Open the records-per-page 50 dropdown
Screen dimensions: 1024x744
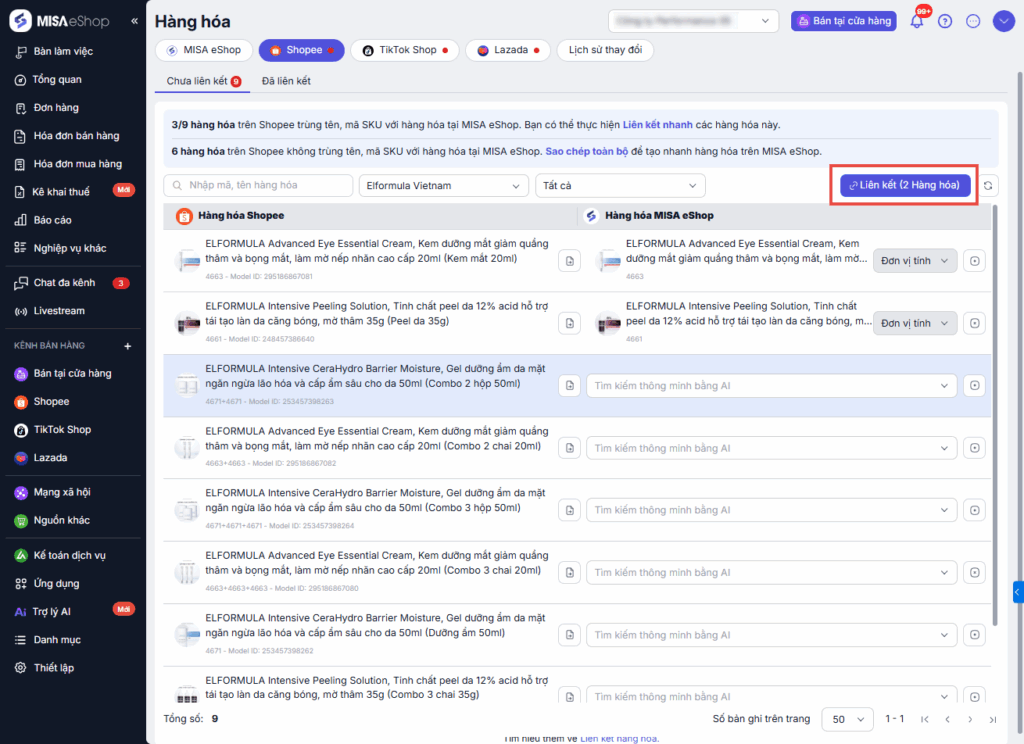pos(847,719)
